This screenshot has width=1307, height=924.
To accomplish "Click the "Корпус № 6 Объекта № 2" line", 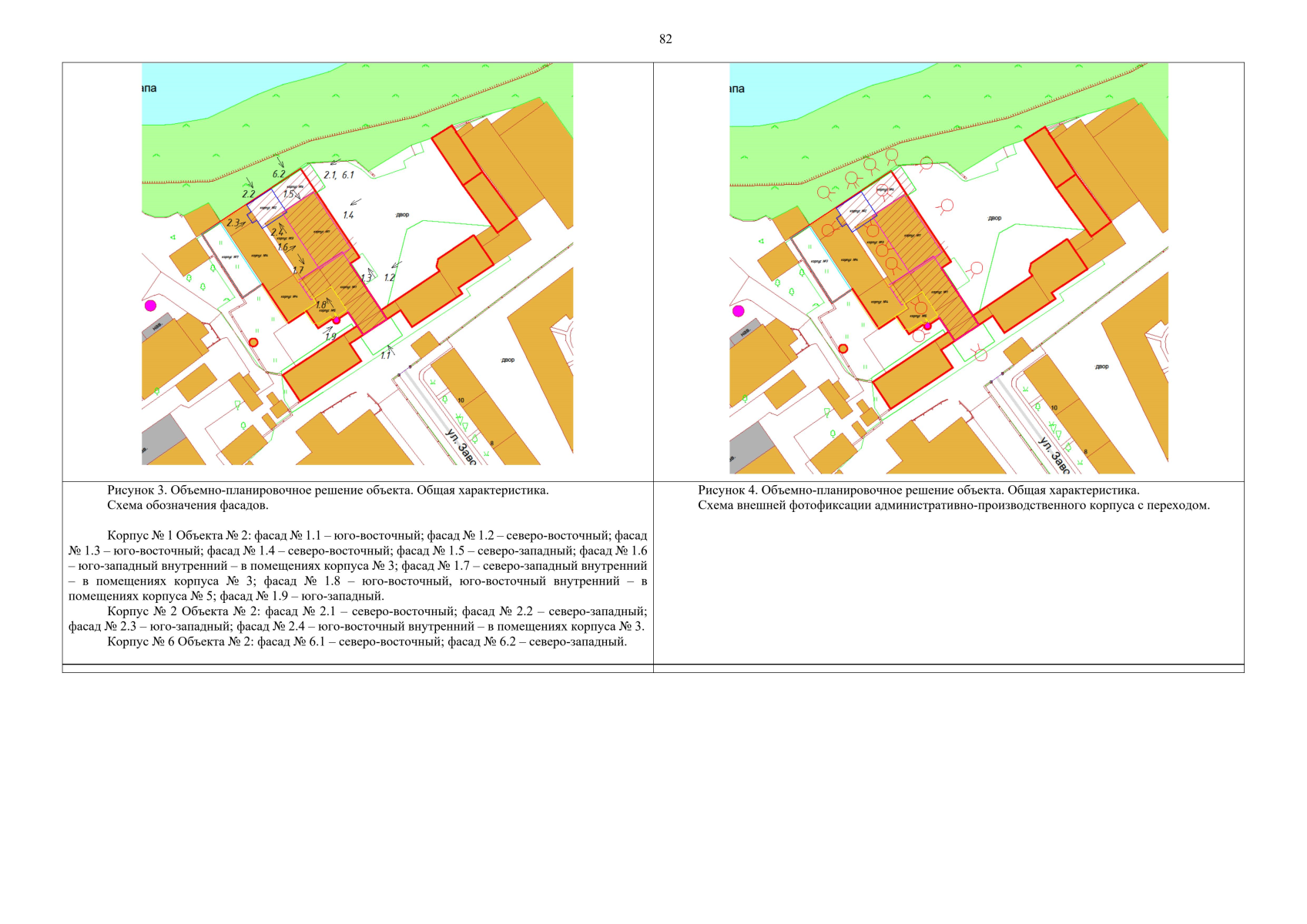I will tap(367, 642).
